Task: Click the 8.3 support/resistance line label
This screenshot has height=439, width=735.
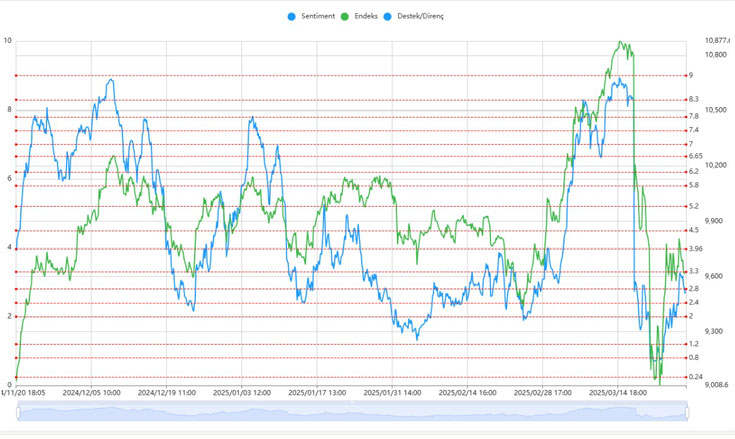Action: (694, 100)
